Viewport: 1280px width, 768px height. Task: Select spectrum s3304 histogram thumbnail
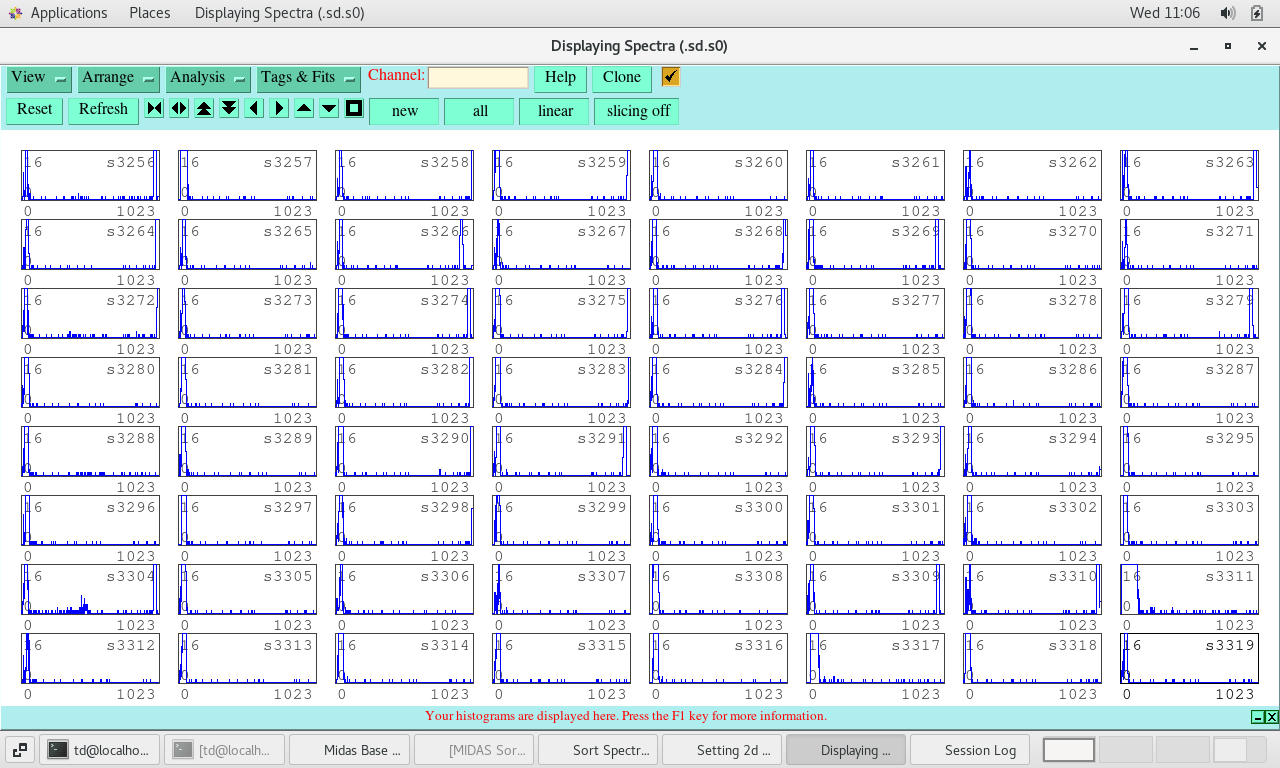[x=90, y=589]
